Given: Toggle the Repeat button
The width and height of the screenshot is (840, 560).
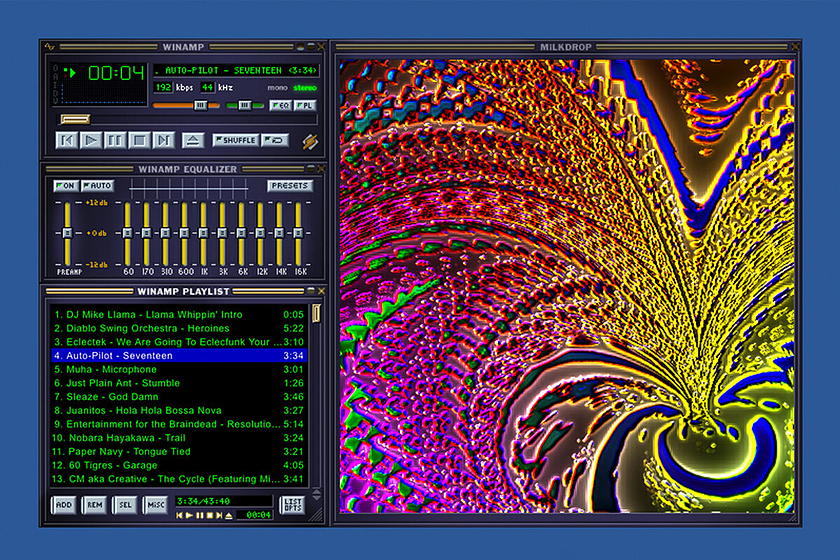Looking at the screenshot, I should [x=276, y=140].
